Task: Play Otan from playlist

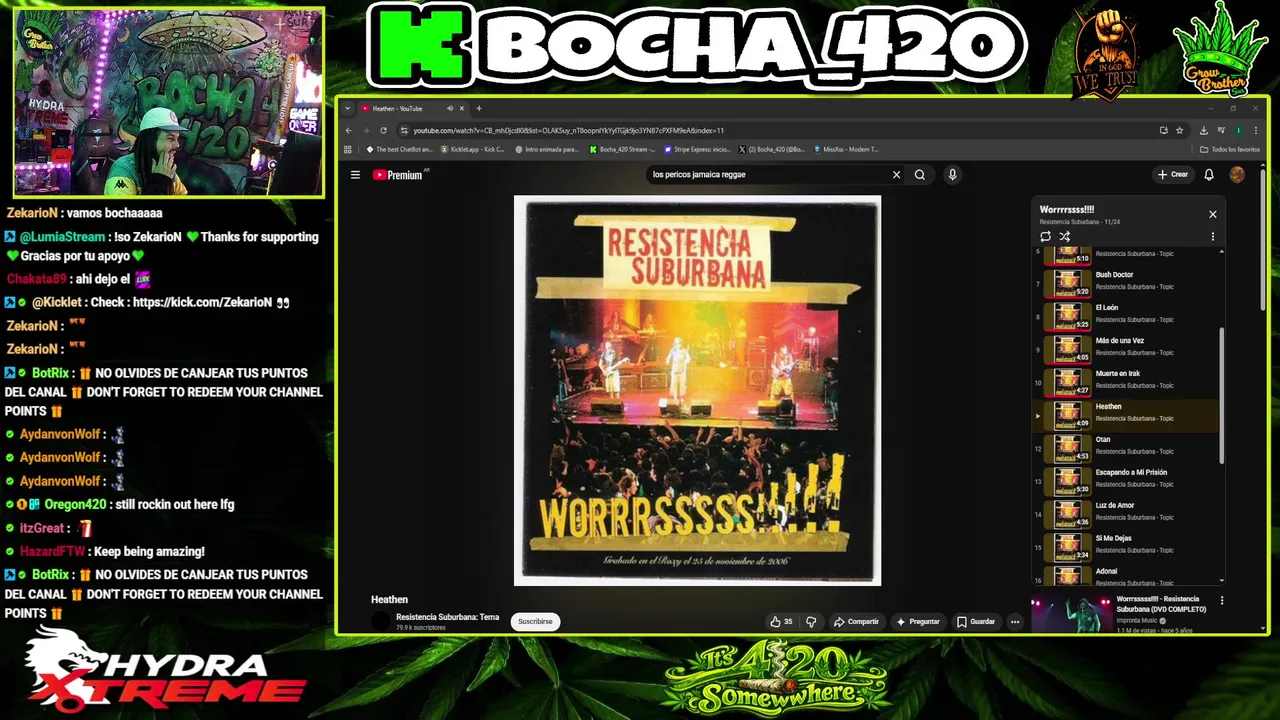Action: click(x=1126, y=446)
